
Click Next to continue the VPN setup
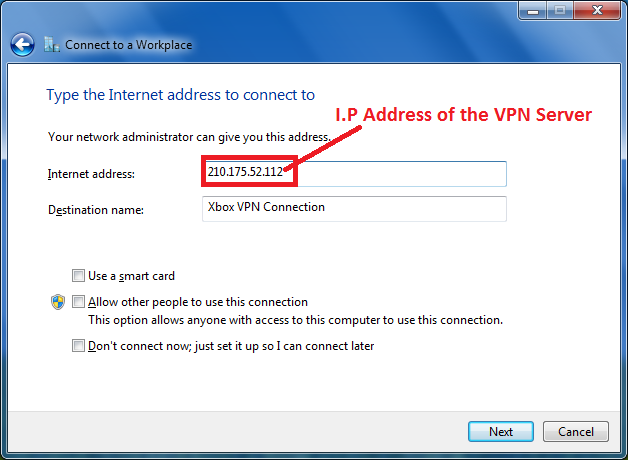click(501, 432)
